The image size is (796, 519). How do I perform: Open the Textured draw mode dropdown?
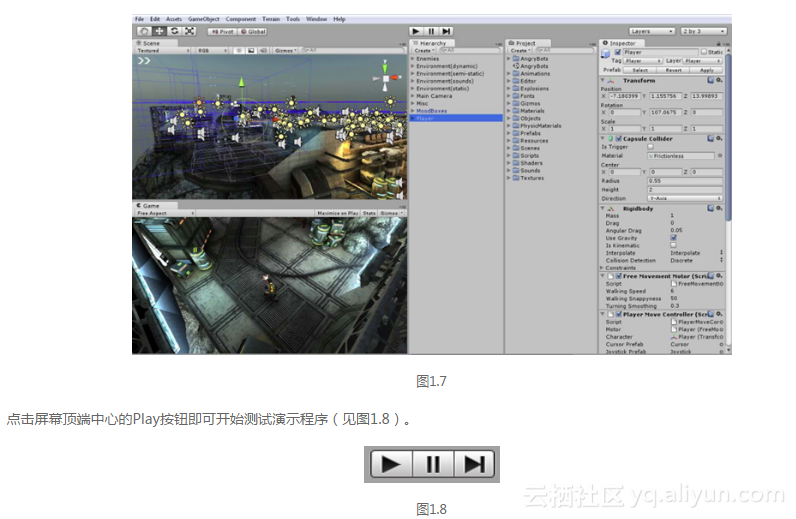point(163,51)
